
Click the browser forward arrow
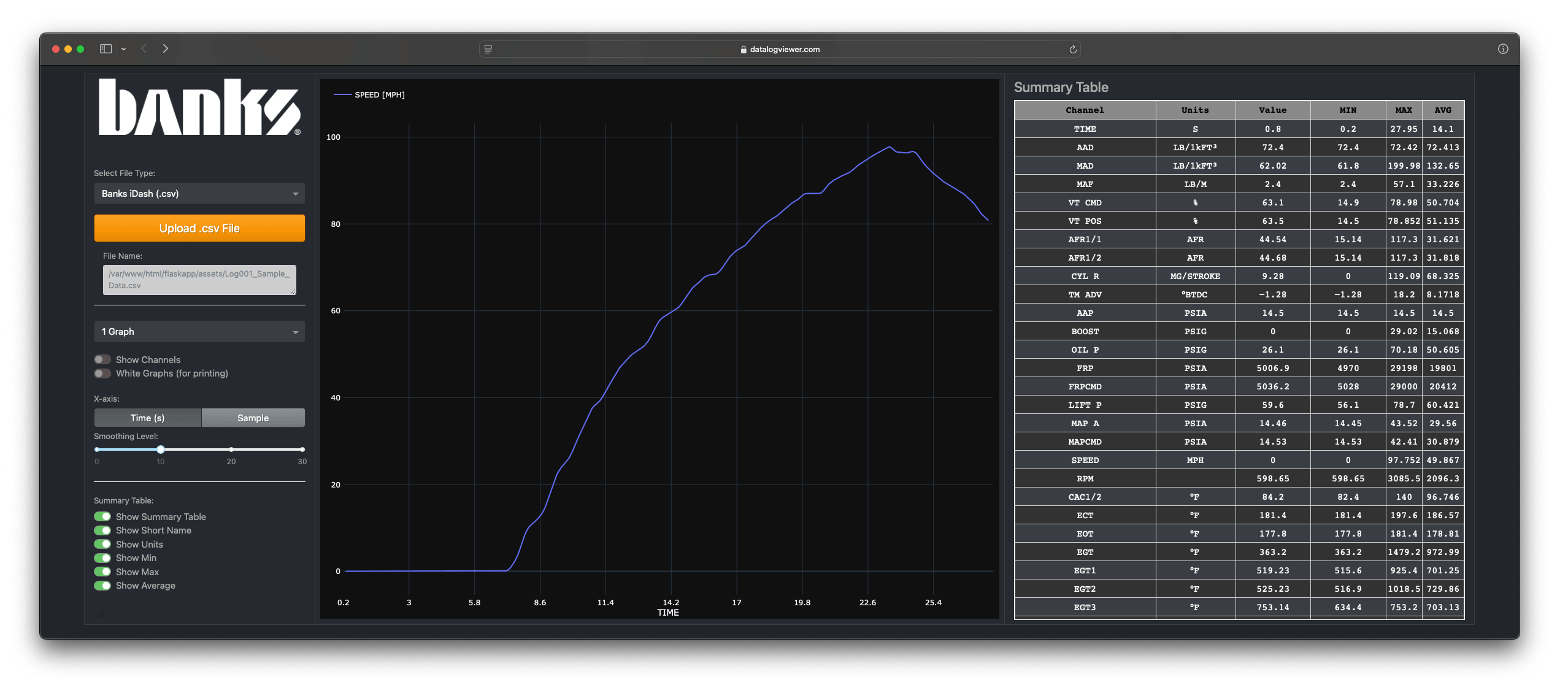point(165,49)
